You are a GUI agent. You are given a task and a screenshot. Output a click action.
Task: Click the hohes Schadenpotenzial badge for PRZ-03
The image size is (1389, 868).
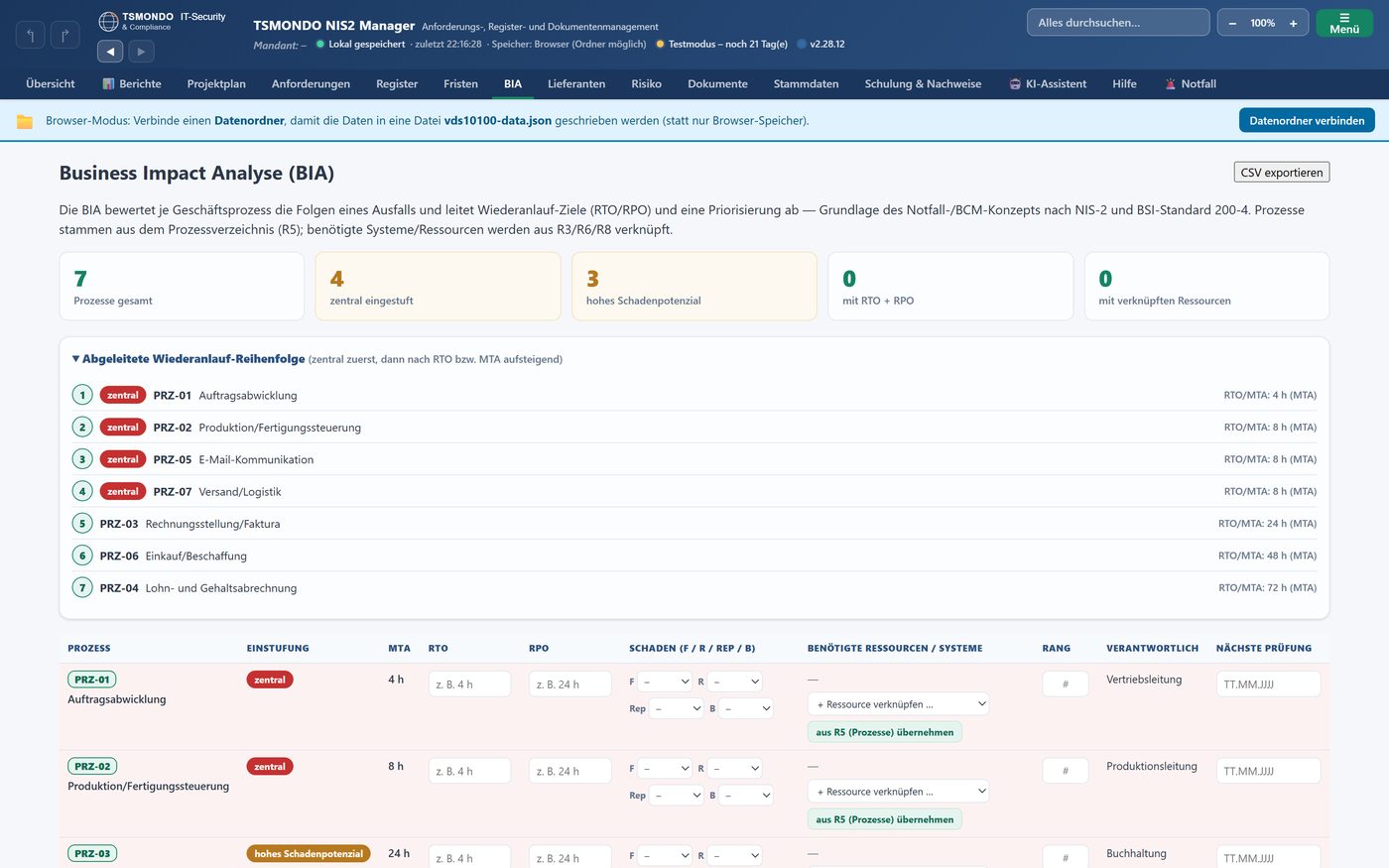tap(309, 853)
